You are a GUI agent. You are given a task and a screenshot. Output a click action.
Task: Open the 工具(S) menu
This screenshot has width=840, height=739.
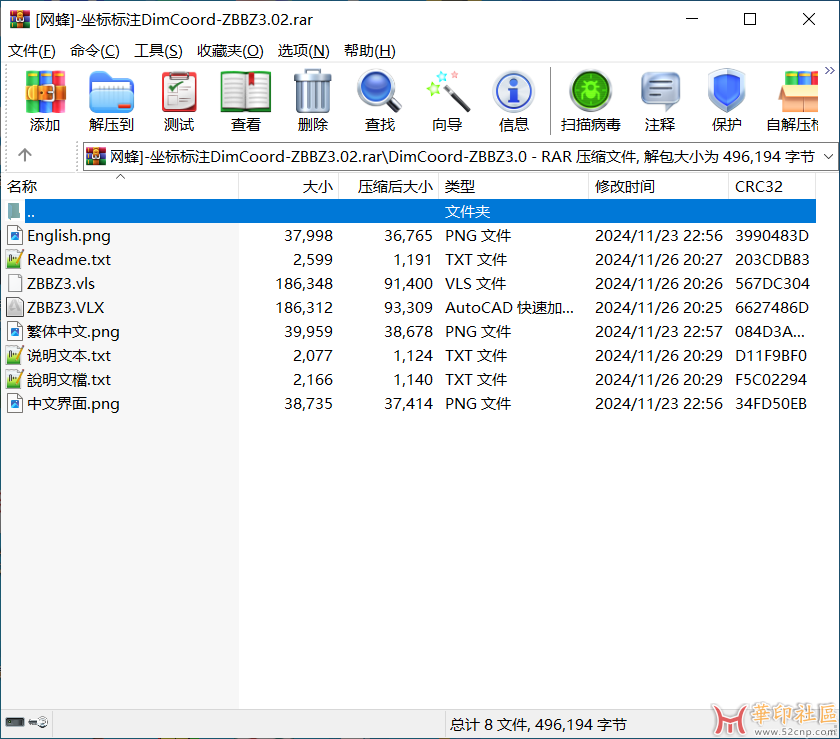click(x=158, y=51)
